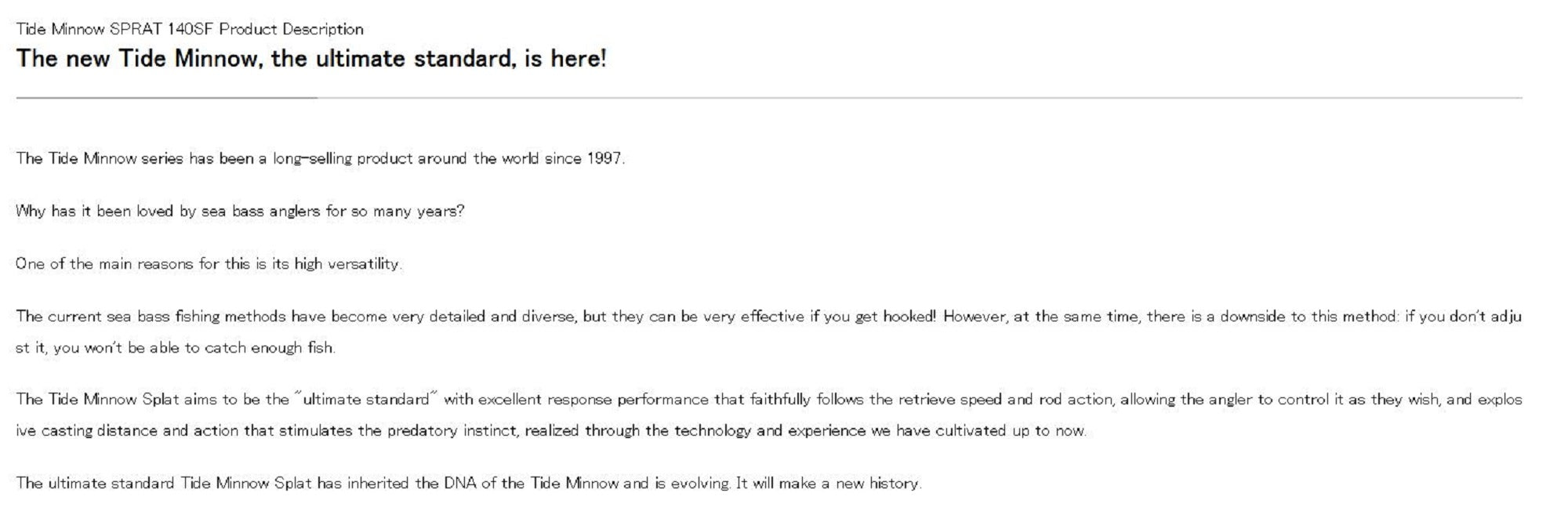Image resolution: width=1568 pixels, height=511 pixels.
Task: Click the sentence ending in "high versatility"
Action: click(209, 264)
